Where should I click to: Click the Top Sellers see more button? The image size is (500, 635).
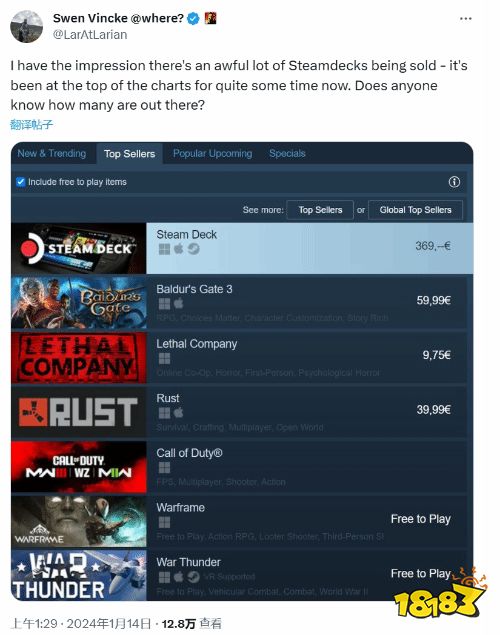coord(320,210)
